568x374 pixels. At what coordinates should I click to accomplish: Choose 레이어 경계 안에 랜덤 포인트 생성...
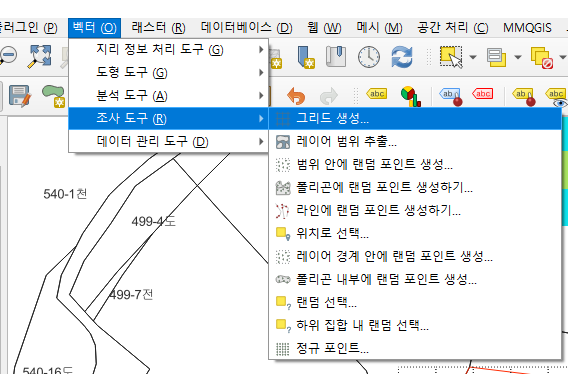tap(415, 256)
